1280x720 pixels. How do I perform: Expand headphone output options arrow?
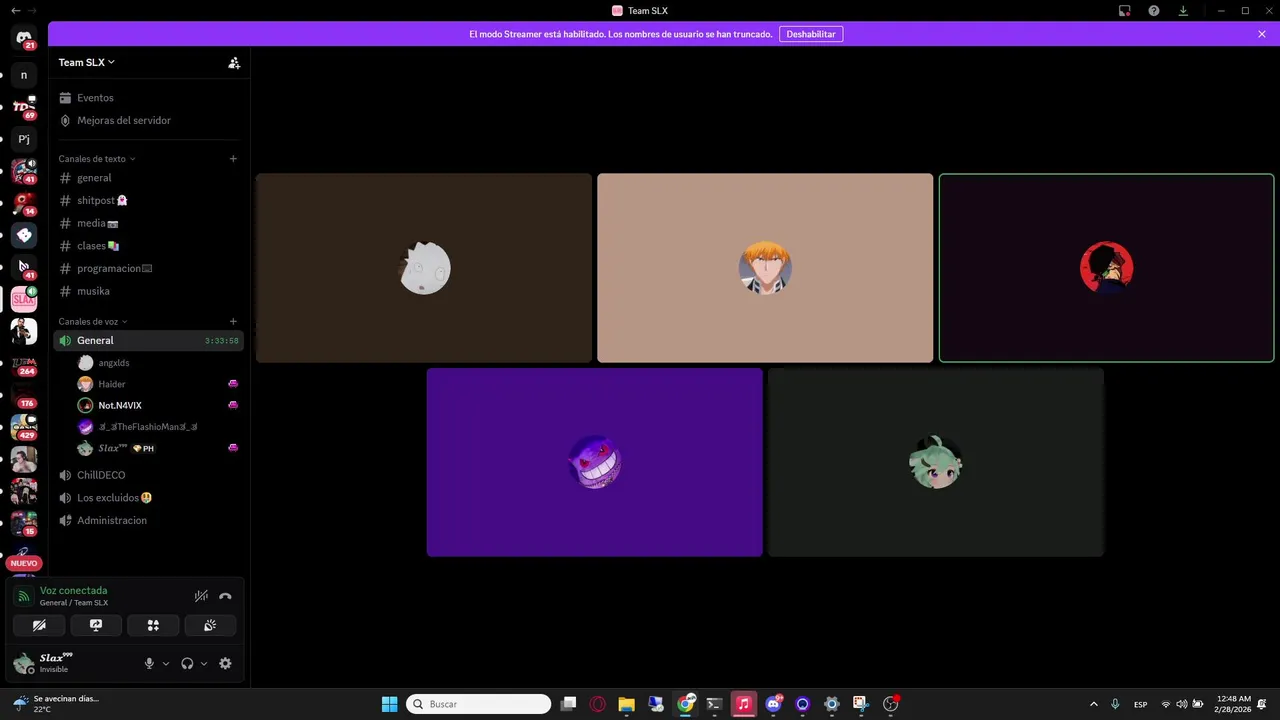[x=204, y=663]
